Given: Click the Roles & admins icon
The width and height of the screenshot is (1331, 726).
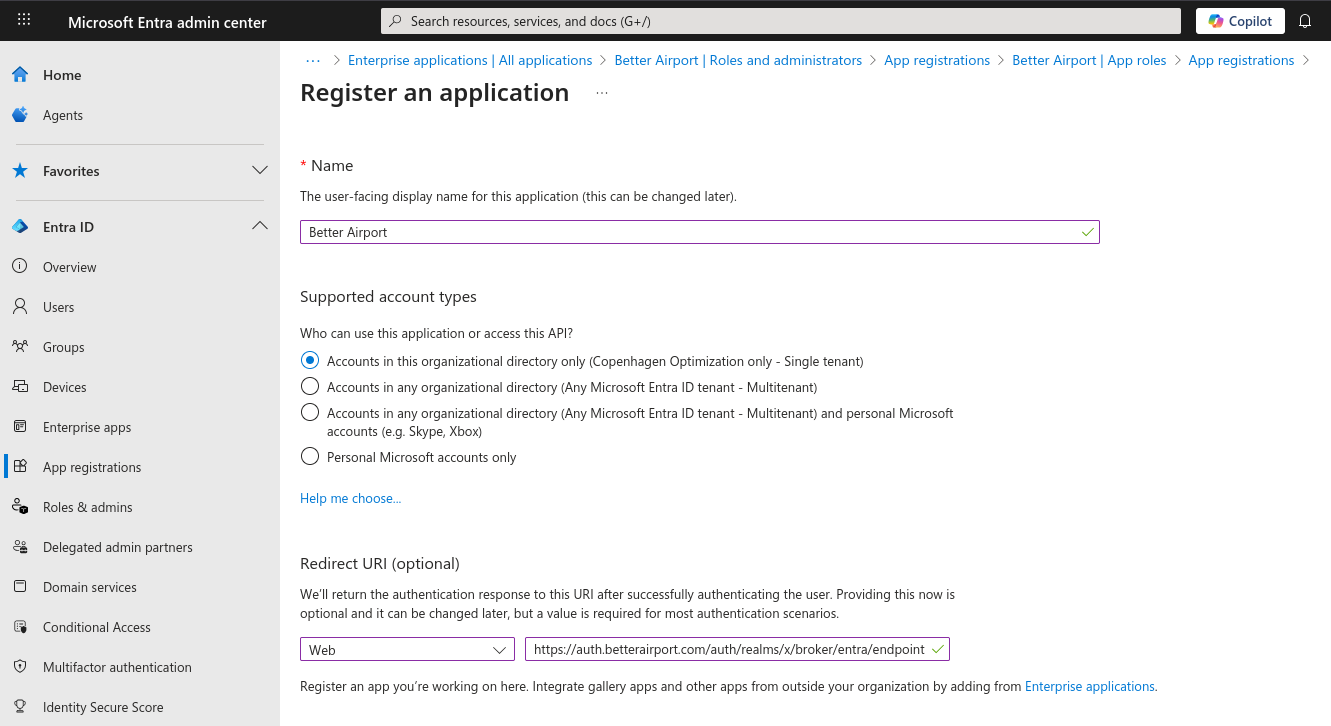Looking at the screenshot, I should pyautogui.click(x=20, y=507).
